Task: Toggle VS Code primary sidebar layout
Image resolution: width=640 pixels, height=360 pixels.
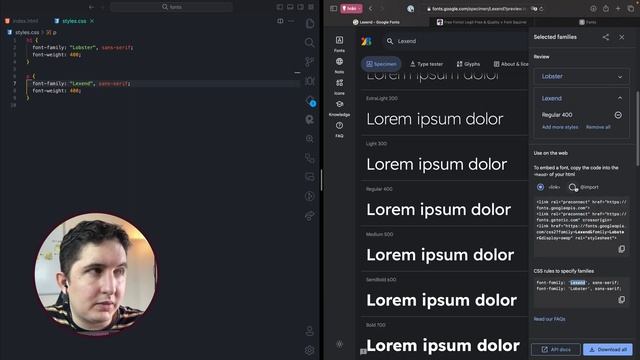Action: [280, 7]
